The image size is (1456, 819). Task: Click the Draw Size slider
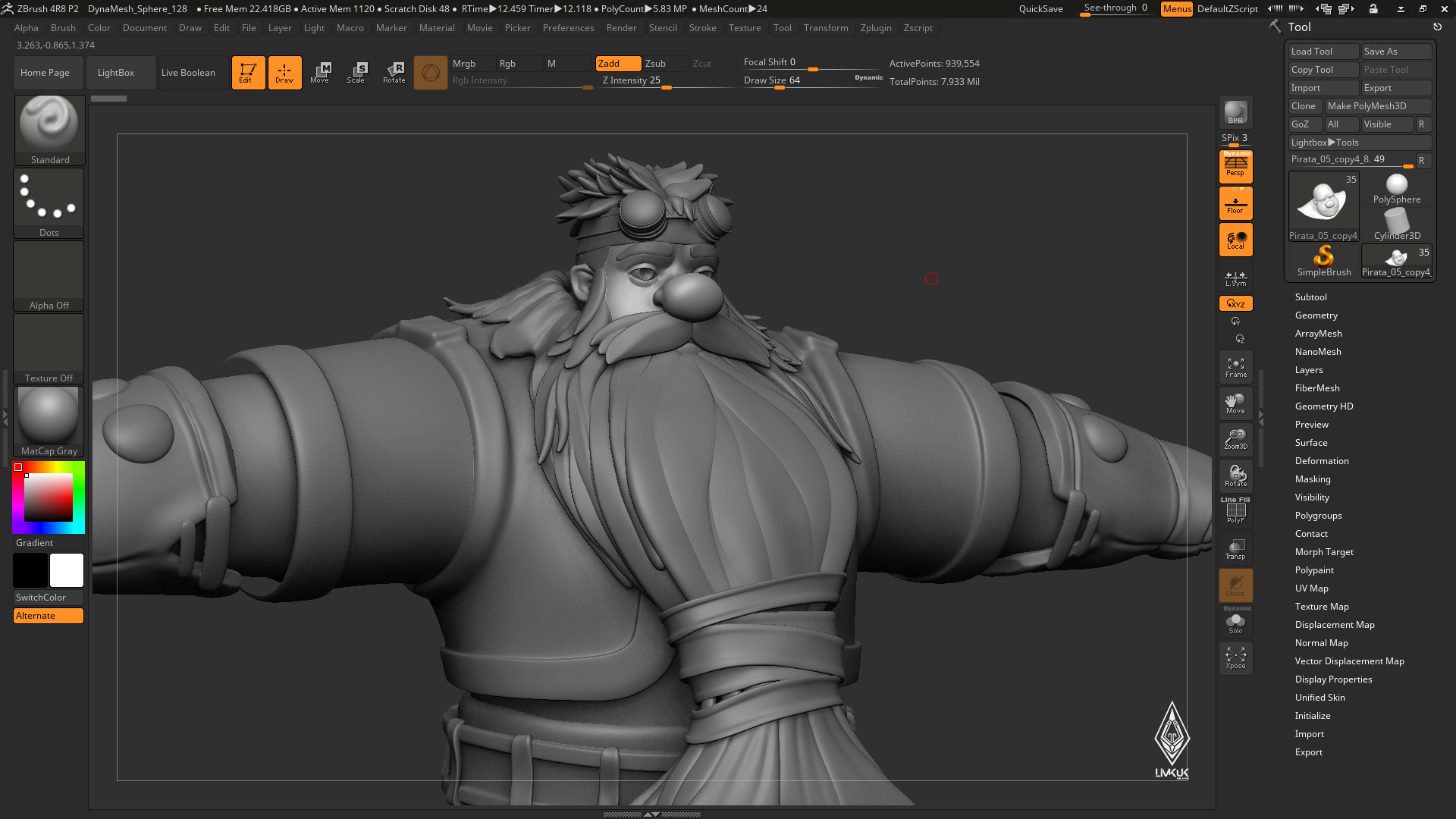pos(812,81)
